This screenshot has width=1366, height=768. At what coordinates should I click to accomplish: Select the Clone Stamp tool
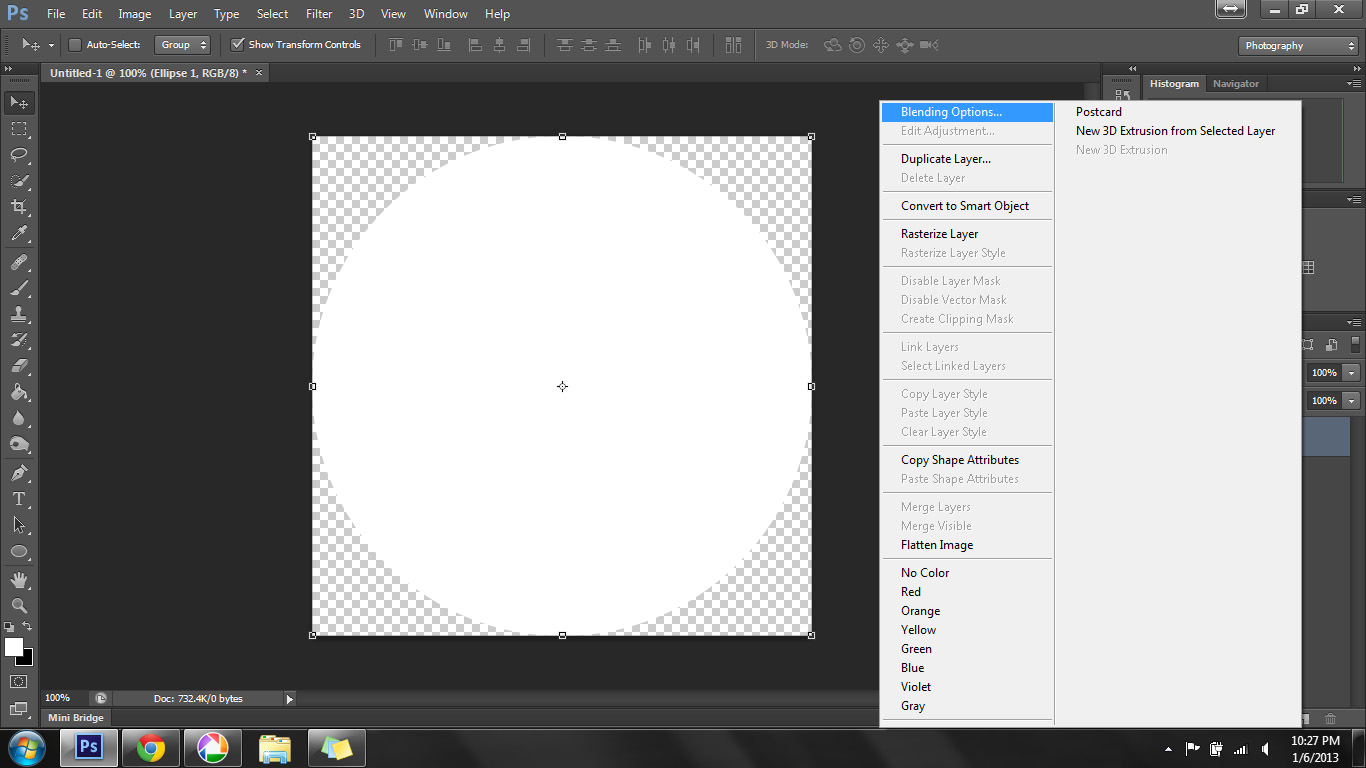[19, 314]
